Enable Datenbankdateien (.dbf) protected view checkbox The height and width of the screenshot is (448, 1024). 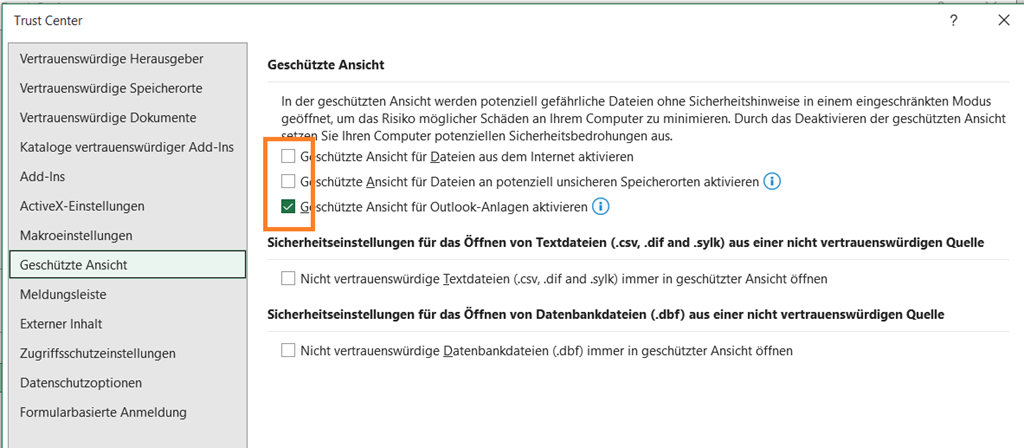(289, 350)
